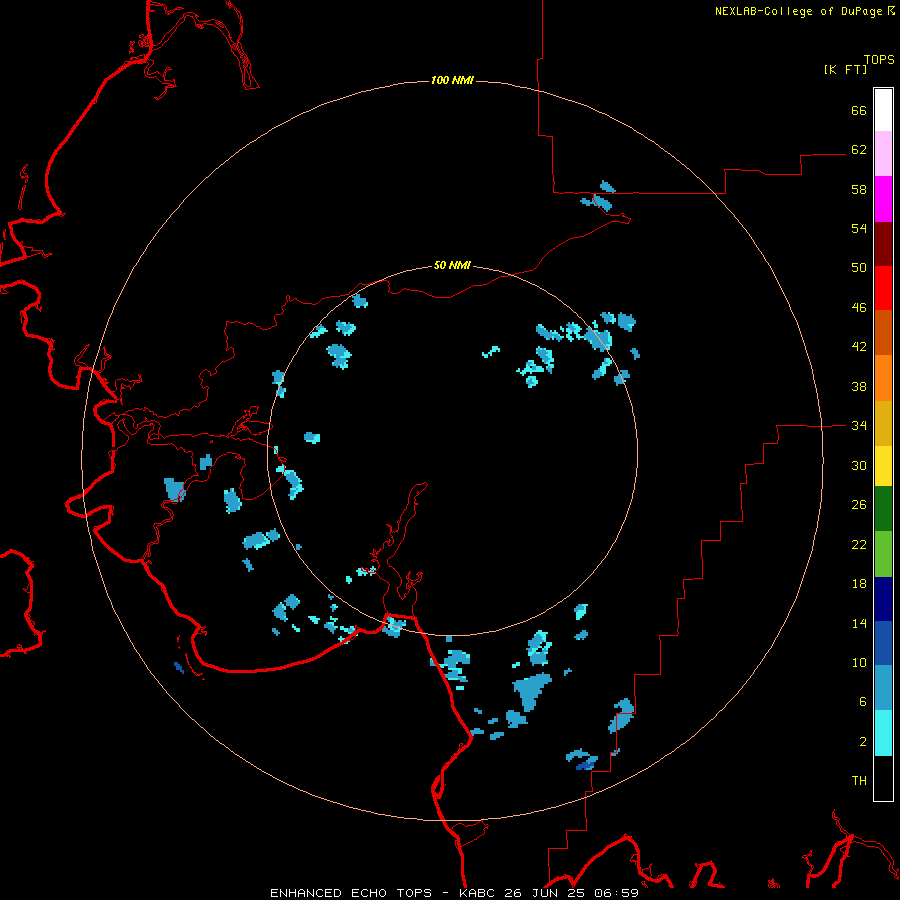Click the '6' legend value label
Image resolution: width=900 pixels, height=900 pixels.
pos(863,702)
